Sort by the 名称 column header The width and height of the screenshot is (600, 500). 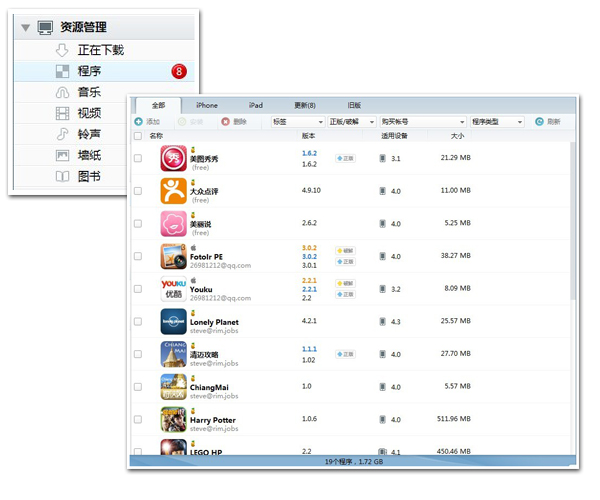156,136
